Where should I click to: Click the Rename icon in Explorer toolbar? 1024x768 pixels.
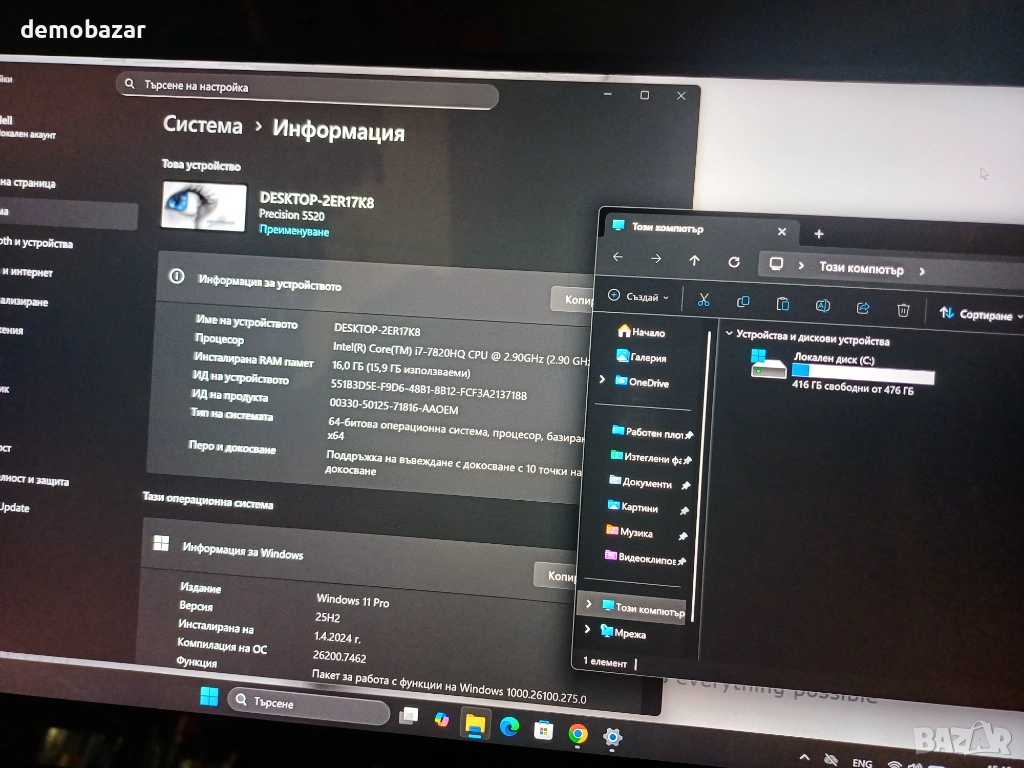point(823,306)
